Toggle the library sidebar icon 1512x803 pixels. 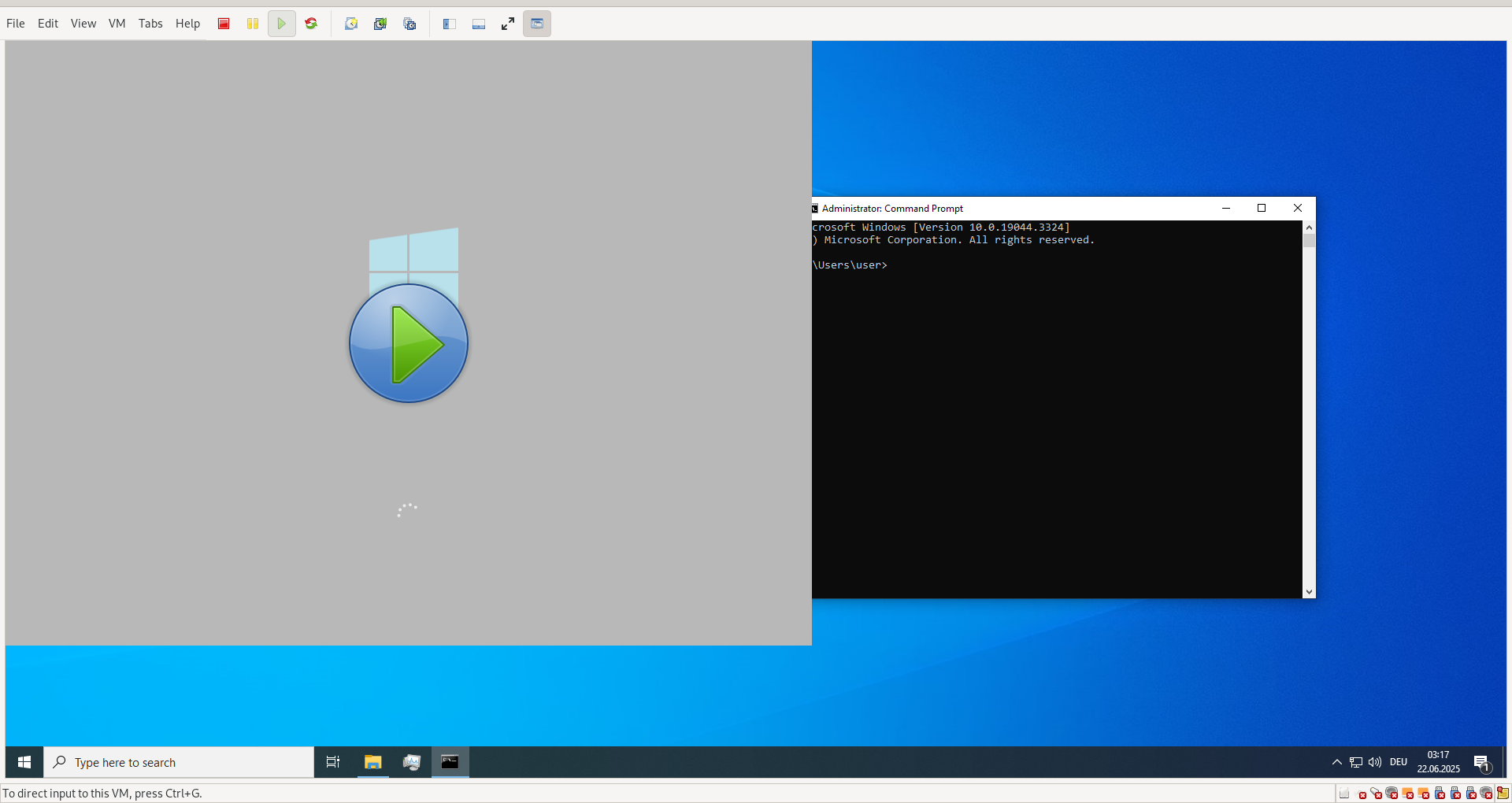450,24
